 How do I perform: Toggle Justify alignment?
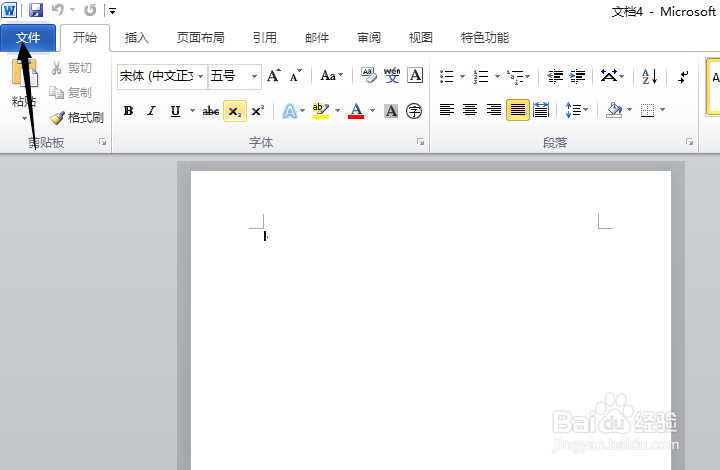point(518,110)
